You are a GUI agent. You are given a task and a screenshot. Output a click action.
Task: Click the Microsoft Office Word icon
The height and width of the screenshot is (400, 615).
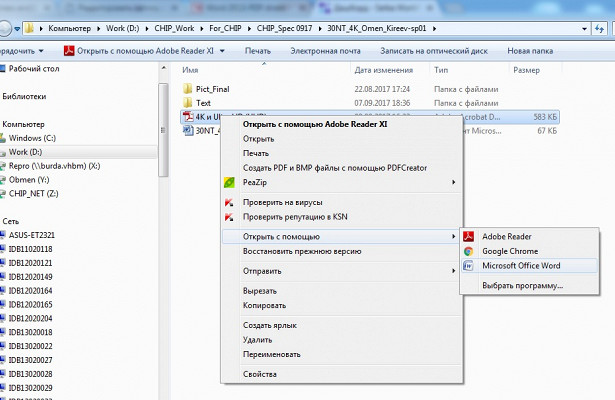469,266
